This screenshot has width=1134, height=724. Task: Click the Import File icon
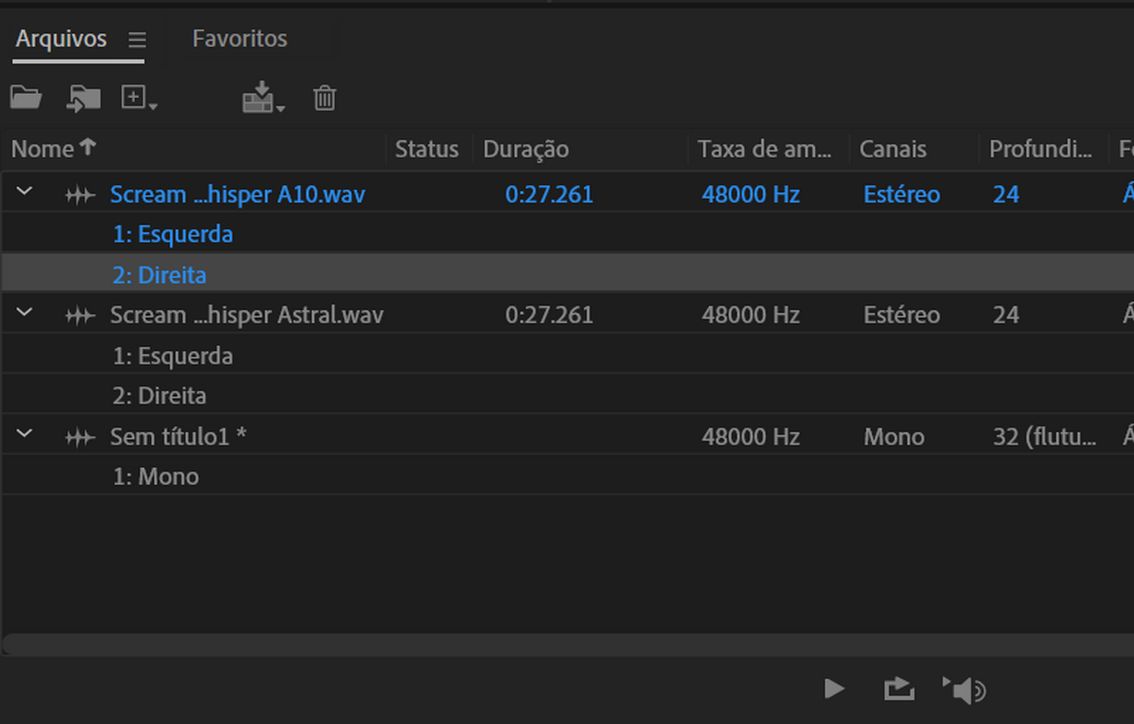point(83,98)
